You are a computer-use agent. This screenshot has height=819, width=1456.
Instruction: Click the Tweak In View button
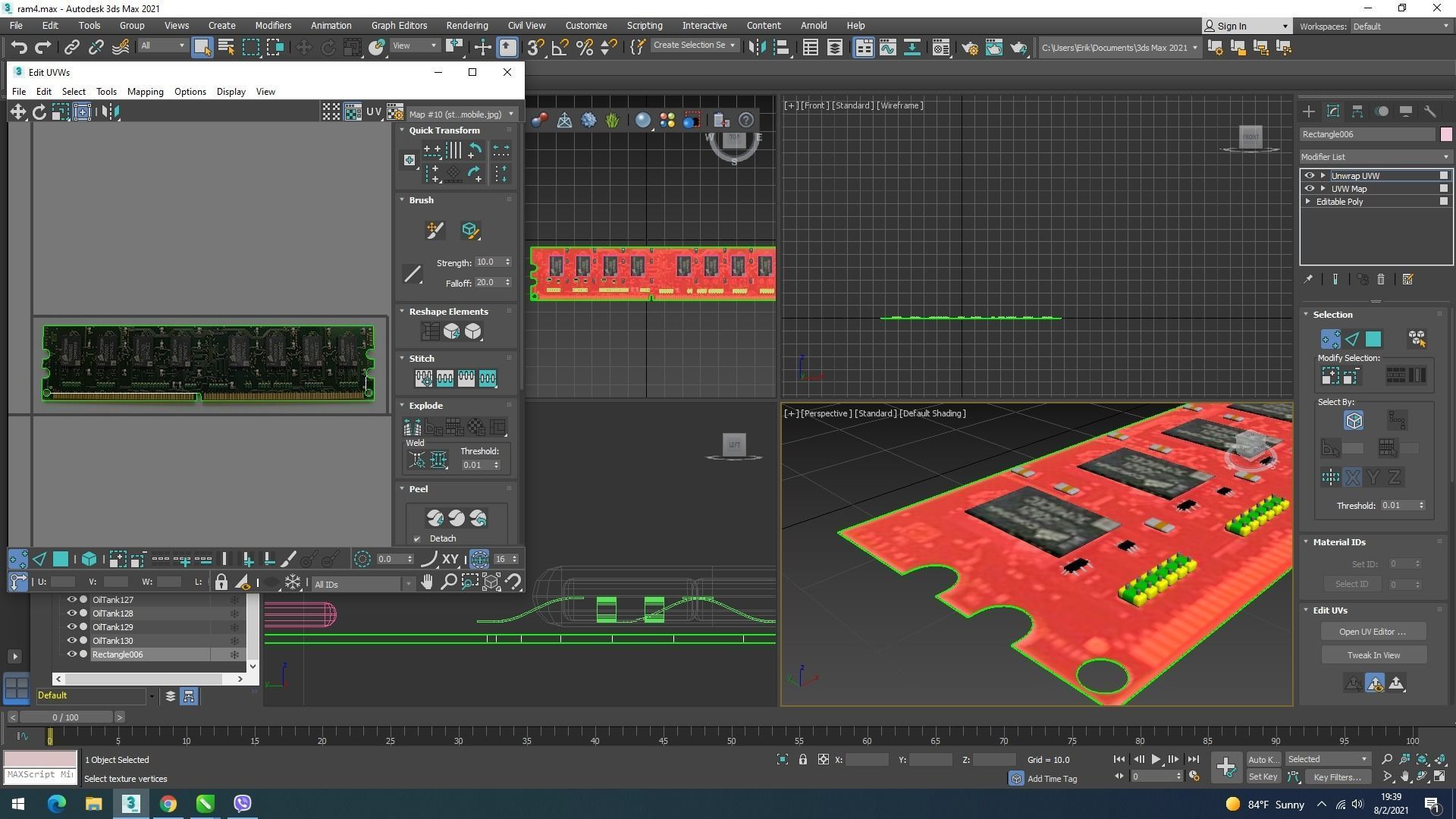pos(1373,655)
